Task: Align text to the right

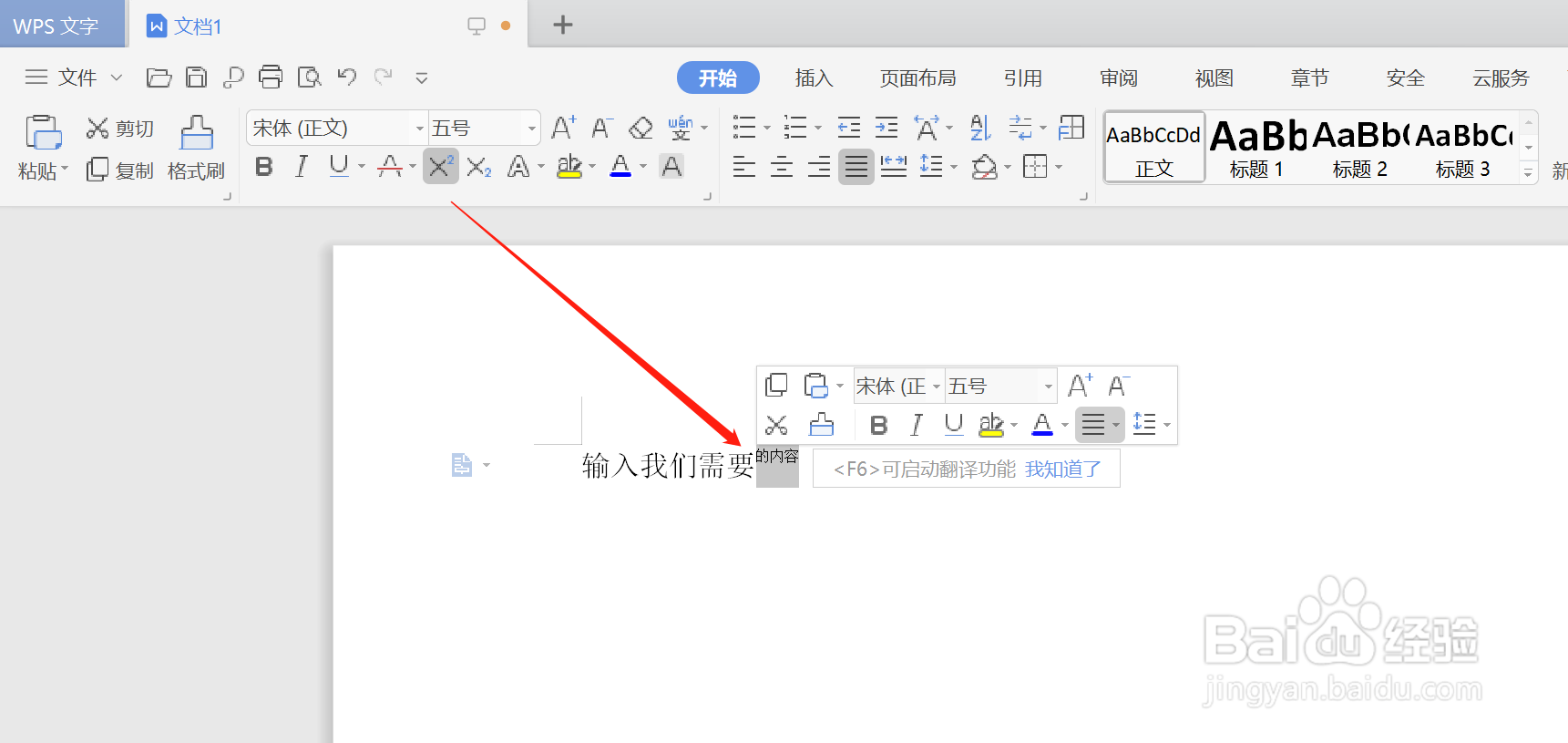Action: pyautogui.click(x=819, y=167)
